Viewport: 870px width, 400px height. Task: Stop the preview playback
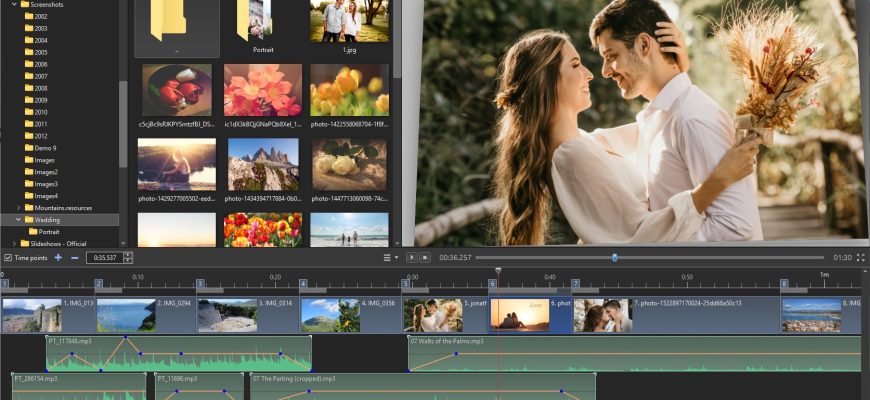coord(424,257)
